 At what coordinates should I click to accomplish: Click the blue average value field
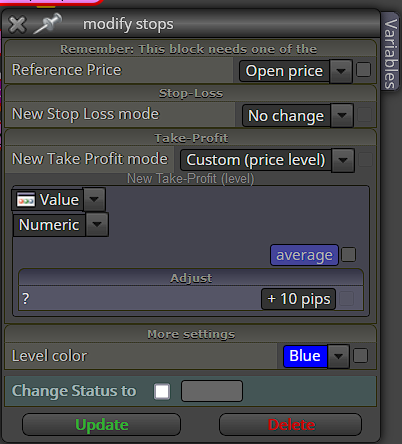click(x=304, y=255)
